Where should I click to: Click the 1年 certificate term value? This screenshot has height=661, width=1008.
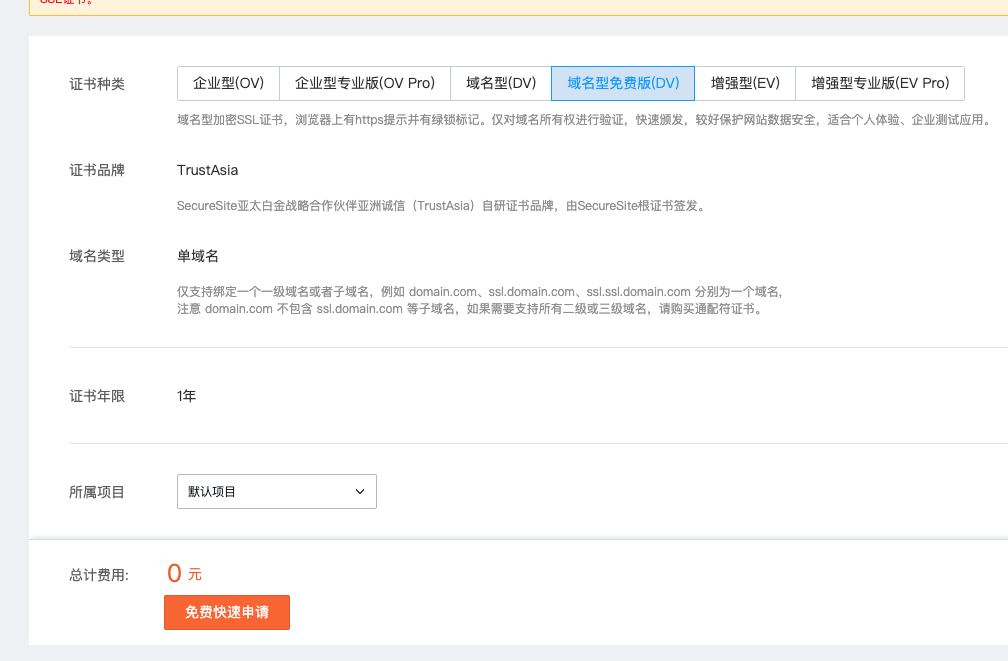(x=187, y=396)
